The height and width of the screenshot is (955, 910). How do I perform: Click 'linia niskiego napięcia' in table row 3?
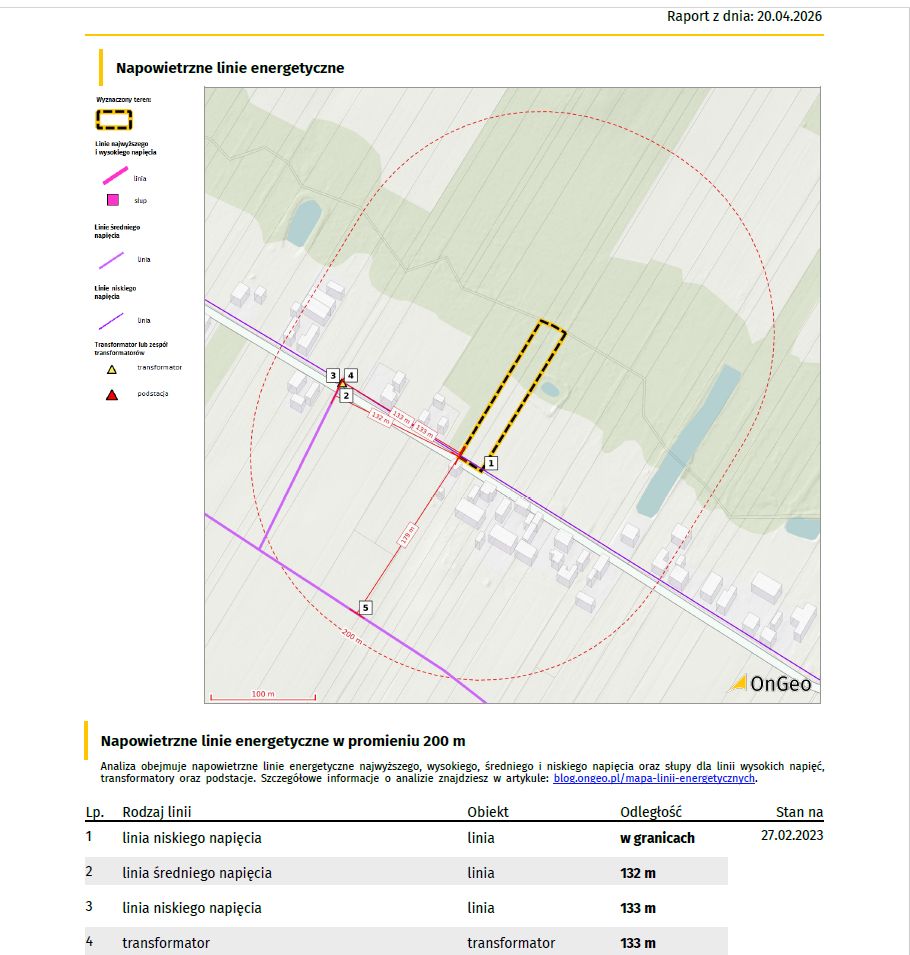click(192, 908)
